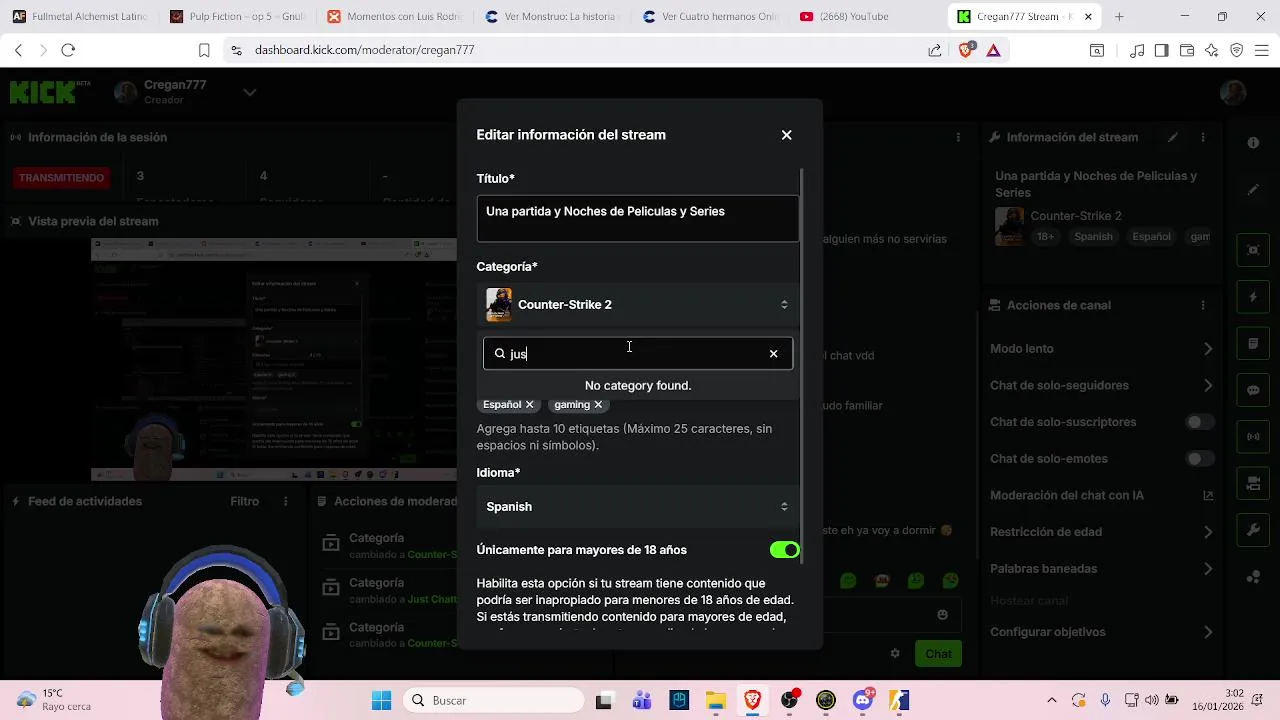This screenshot has height=720, width=1280.
Task: Open the Categoría dropdown showing Counter-Strike 2
Action: [x=638, y=305]
